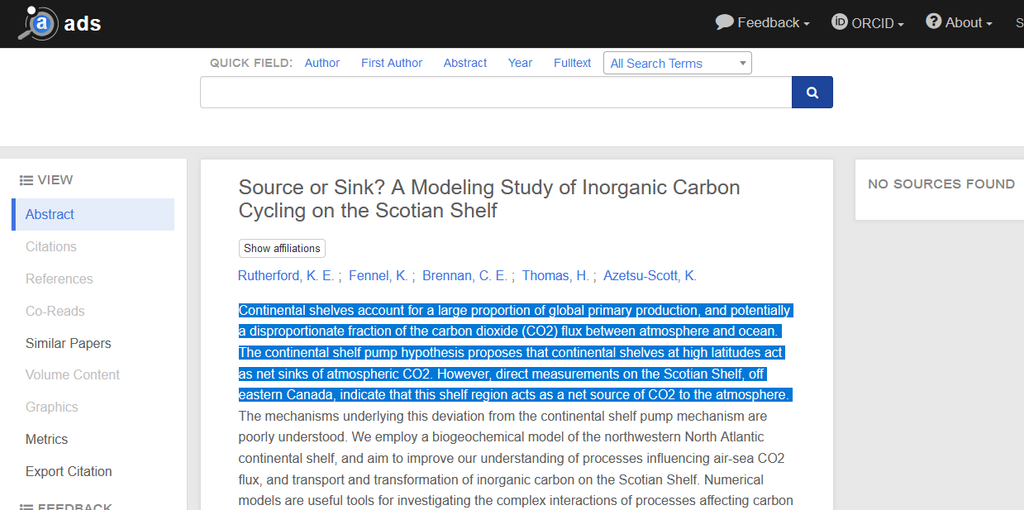
Task: Insert the Author quick field
Action: tap(322, 63)
